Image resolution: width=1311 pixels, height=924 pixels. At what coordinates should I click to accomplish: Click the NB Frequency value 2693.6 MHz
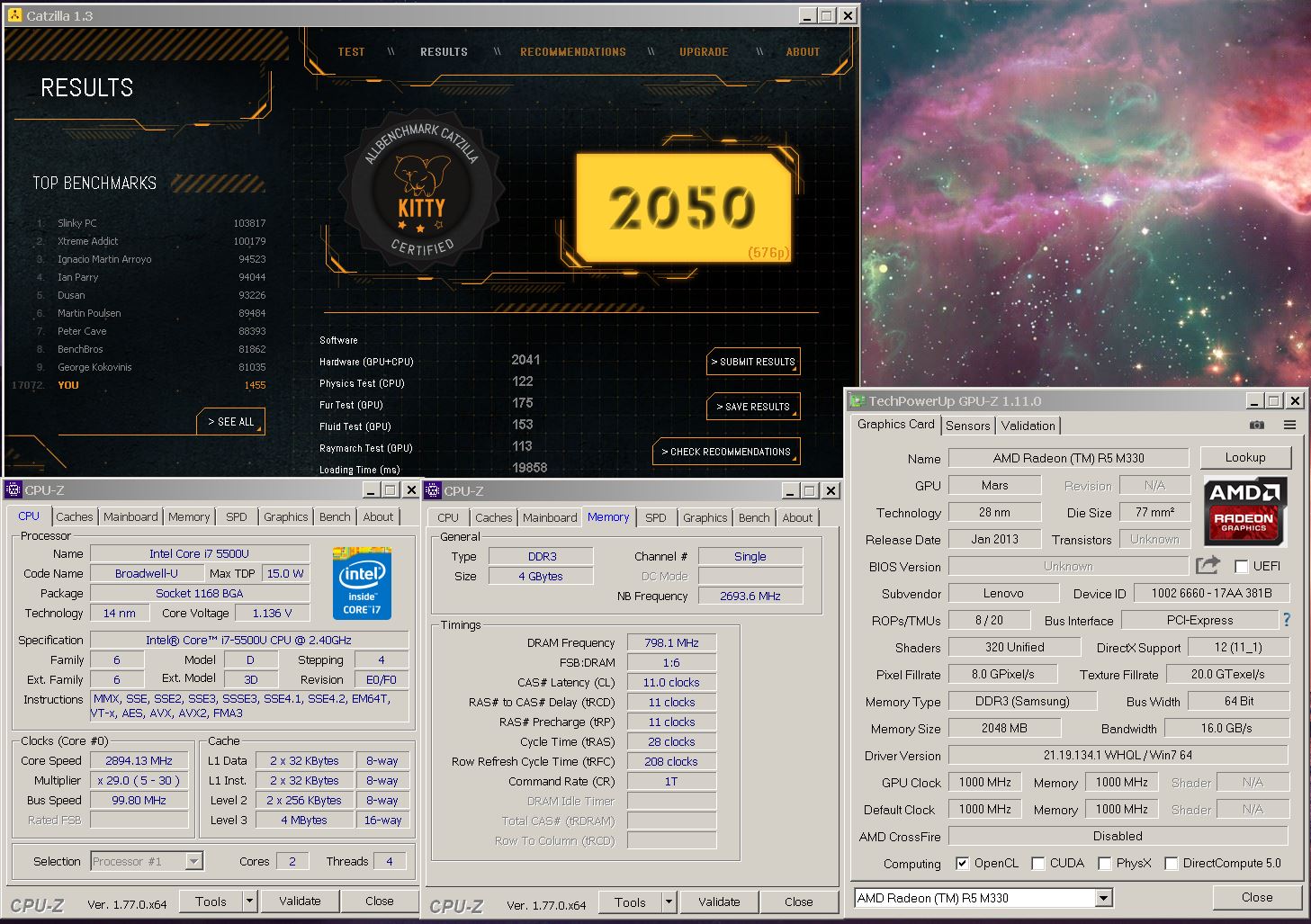click(x=750, y=596)
